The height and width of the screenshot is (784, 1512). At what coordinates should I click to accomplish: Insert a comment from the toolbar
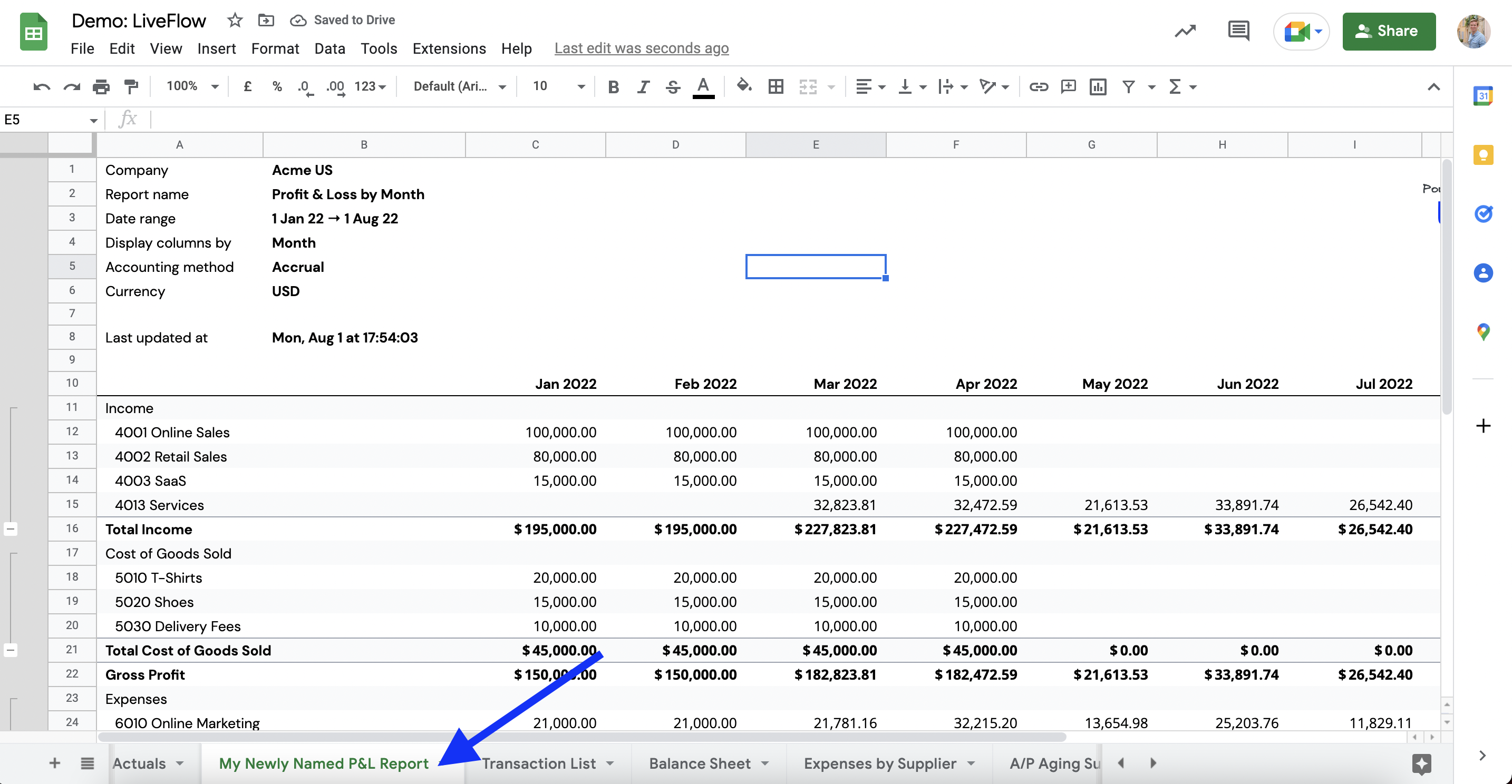click(1068, 87)
